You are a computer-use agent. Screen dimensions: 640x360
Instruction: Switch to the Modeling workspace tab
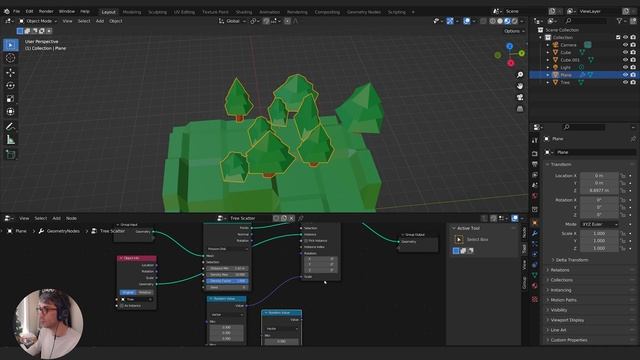click(132, 12)
